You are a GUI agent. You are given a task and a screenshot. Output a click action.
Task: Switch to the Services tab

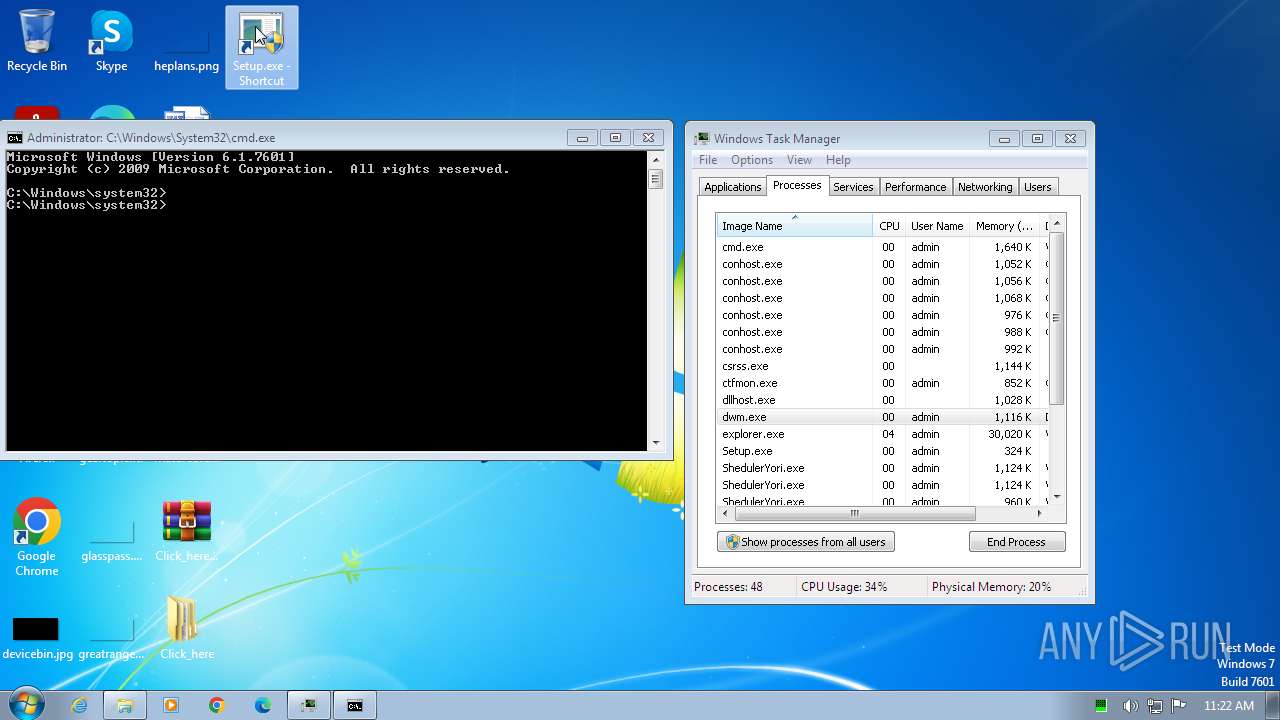coord(853,187)
